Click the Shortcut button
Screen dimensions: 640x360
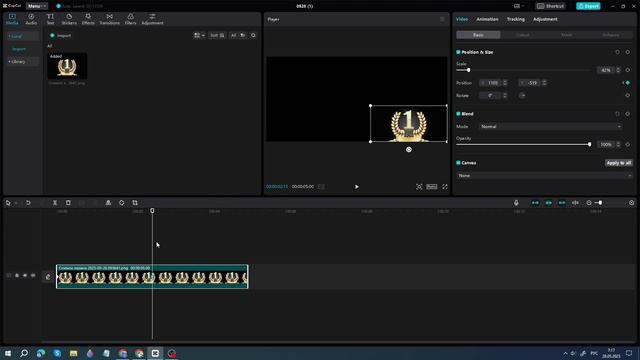pyautogui.click(x=550, y=6)
